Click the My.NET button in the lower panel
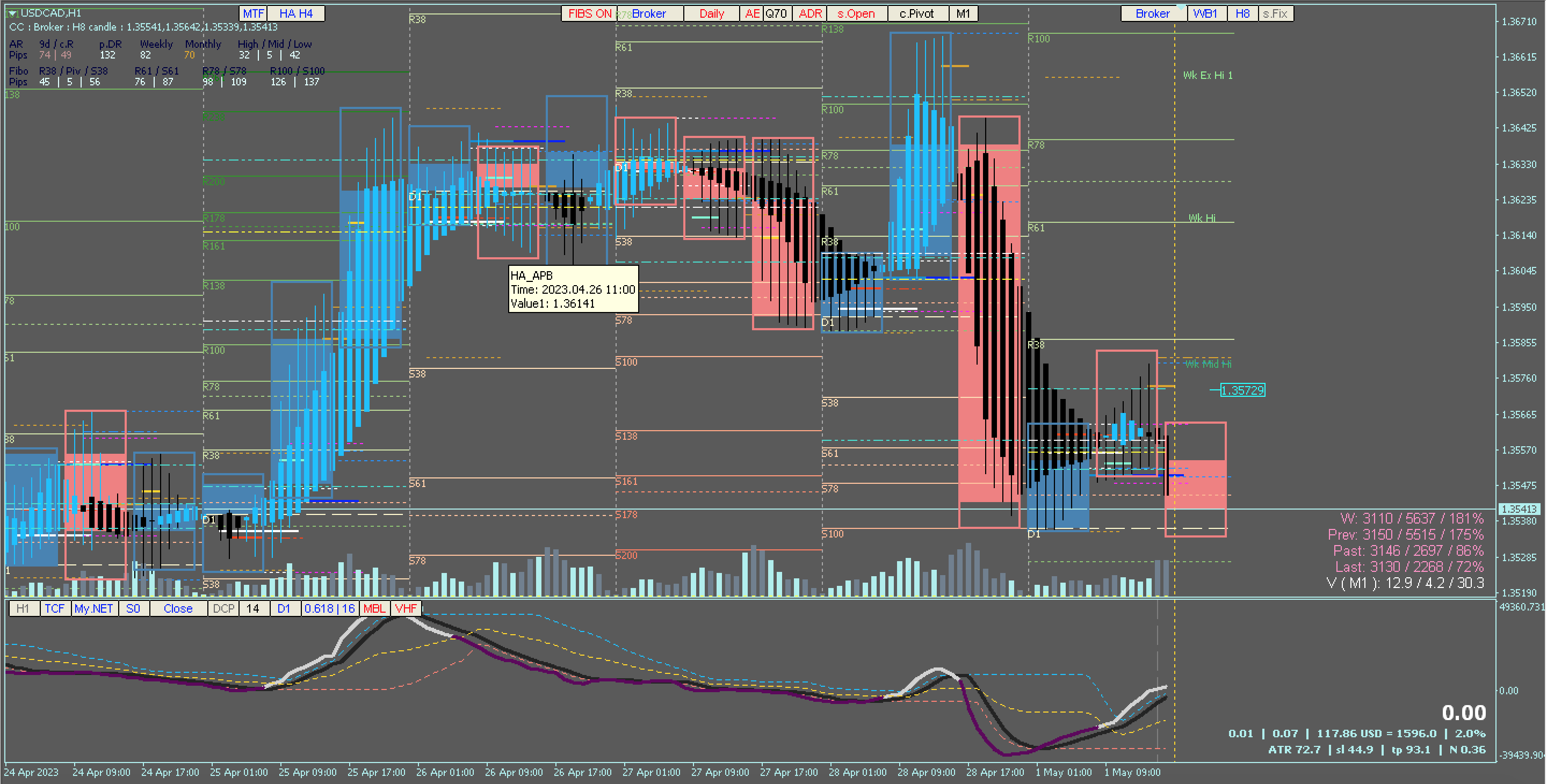Screen dimensions: 1547x784 coord(93,608)
